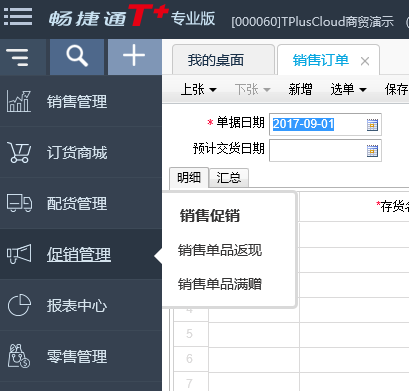Screen dimensions: 409x391
Task: Select 销售单品返现 from flyout menu
Action: pyautogui.click(x=220, y=250)
